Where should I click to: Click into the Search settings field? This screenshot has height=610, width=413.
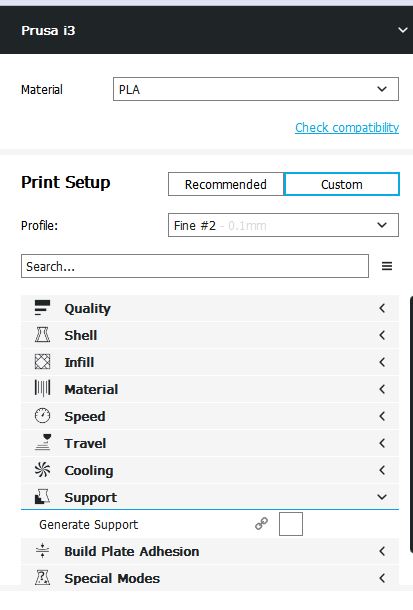coord(195,266)
